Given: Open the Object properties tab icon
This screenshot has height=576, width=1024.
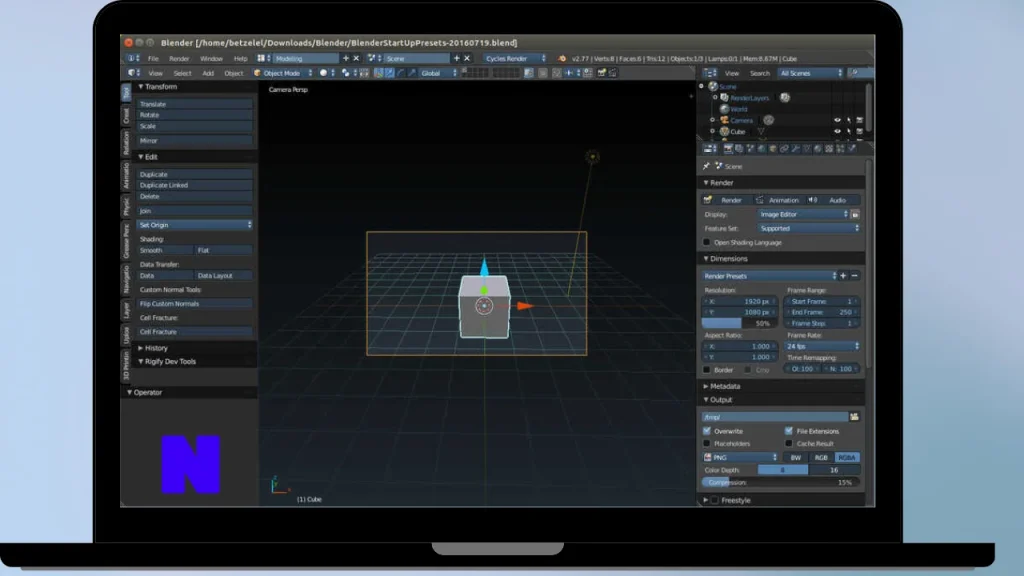Looking at the screenshot, I should tap(773, 149).
